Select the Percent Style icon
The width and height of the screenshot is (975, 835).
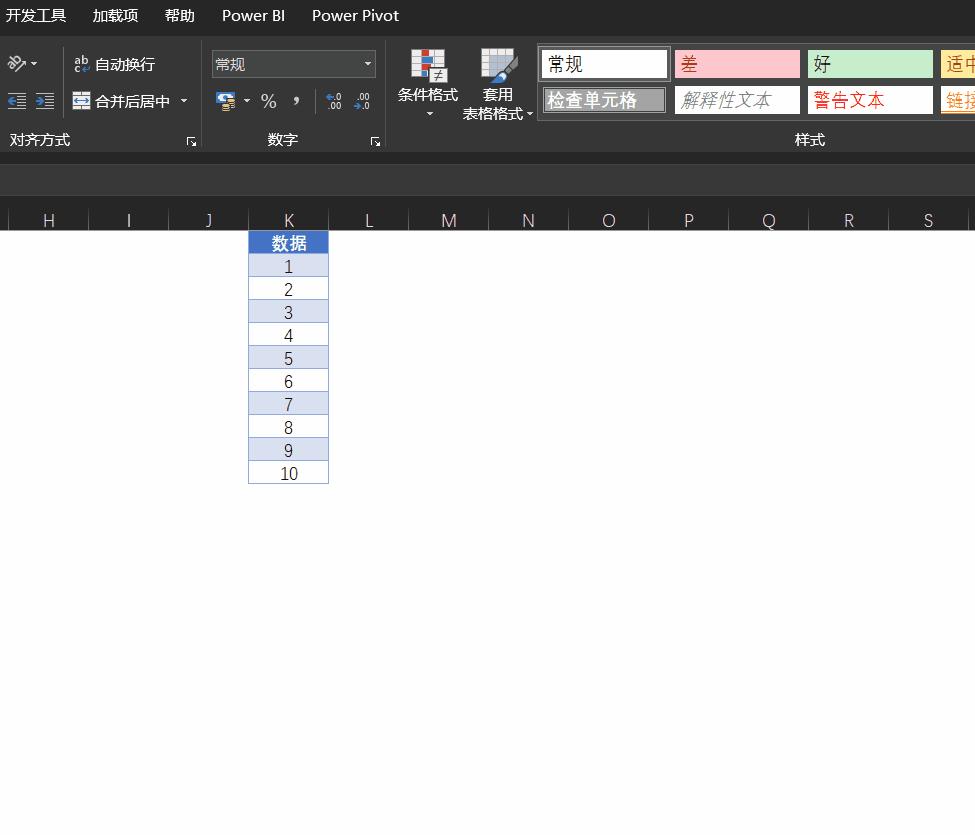pyautogui.click(x=268, y=101)
